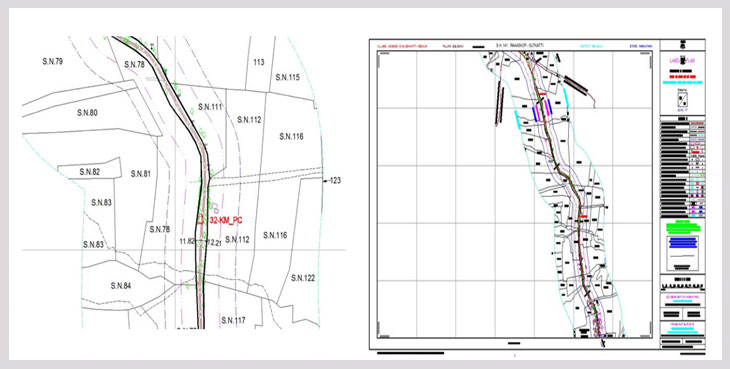
Task: Select the 12.21 dimension value
Action: [x=214, y=242]
